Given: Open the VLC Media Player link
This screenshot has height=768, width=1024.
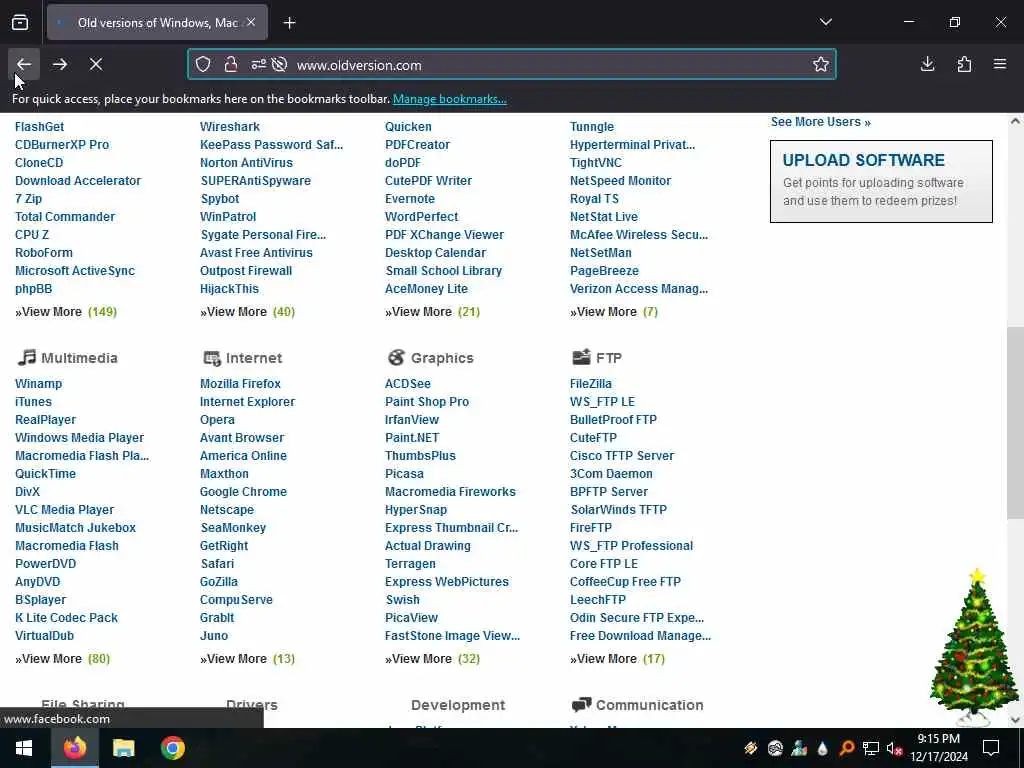Looking at the screenshot, I should tap(65, 510).
